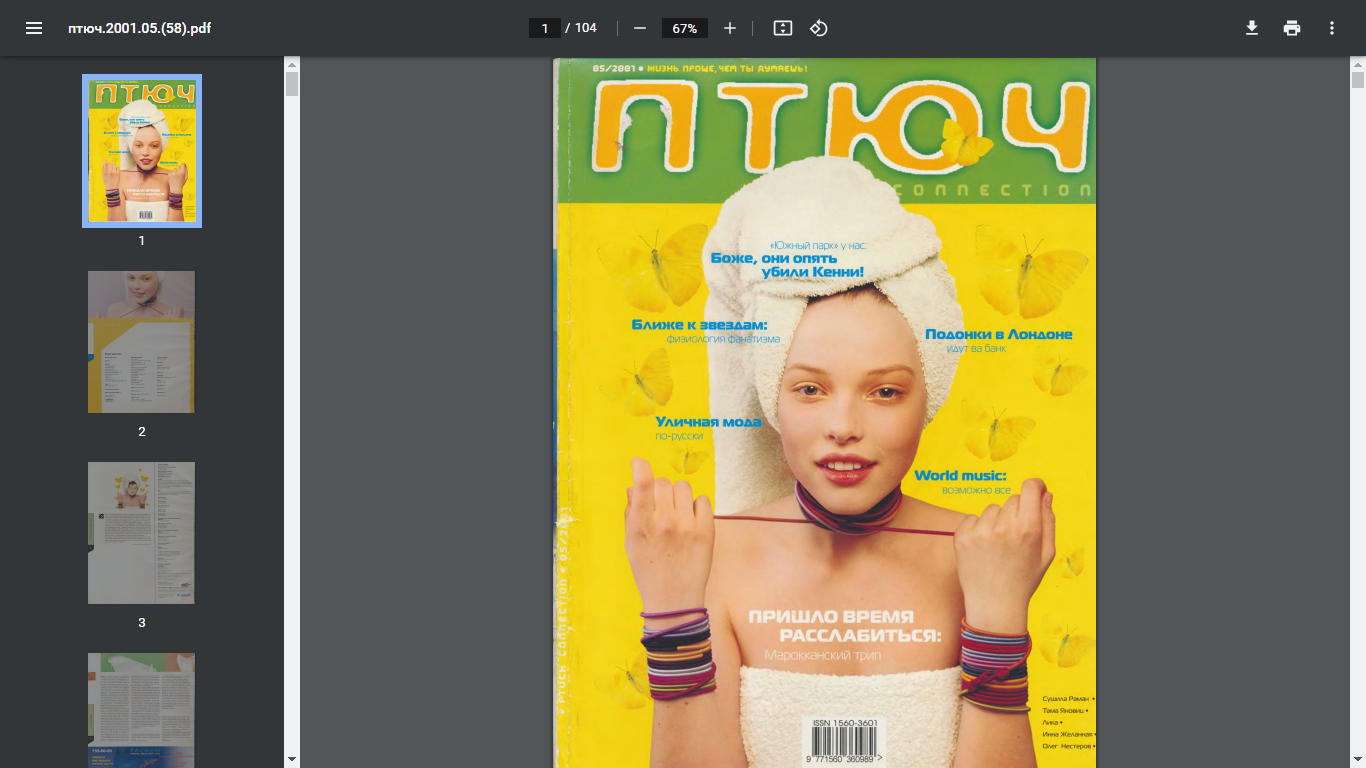This screenshot has width=1366, height=768.
Task: Click the page label '2' under thumbnail
Action: click(142, 432)
